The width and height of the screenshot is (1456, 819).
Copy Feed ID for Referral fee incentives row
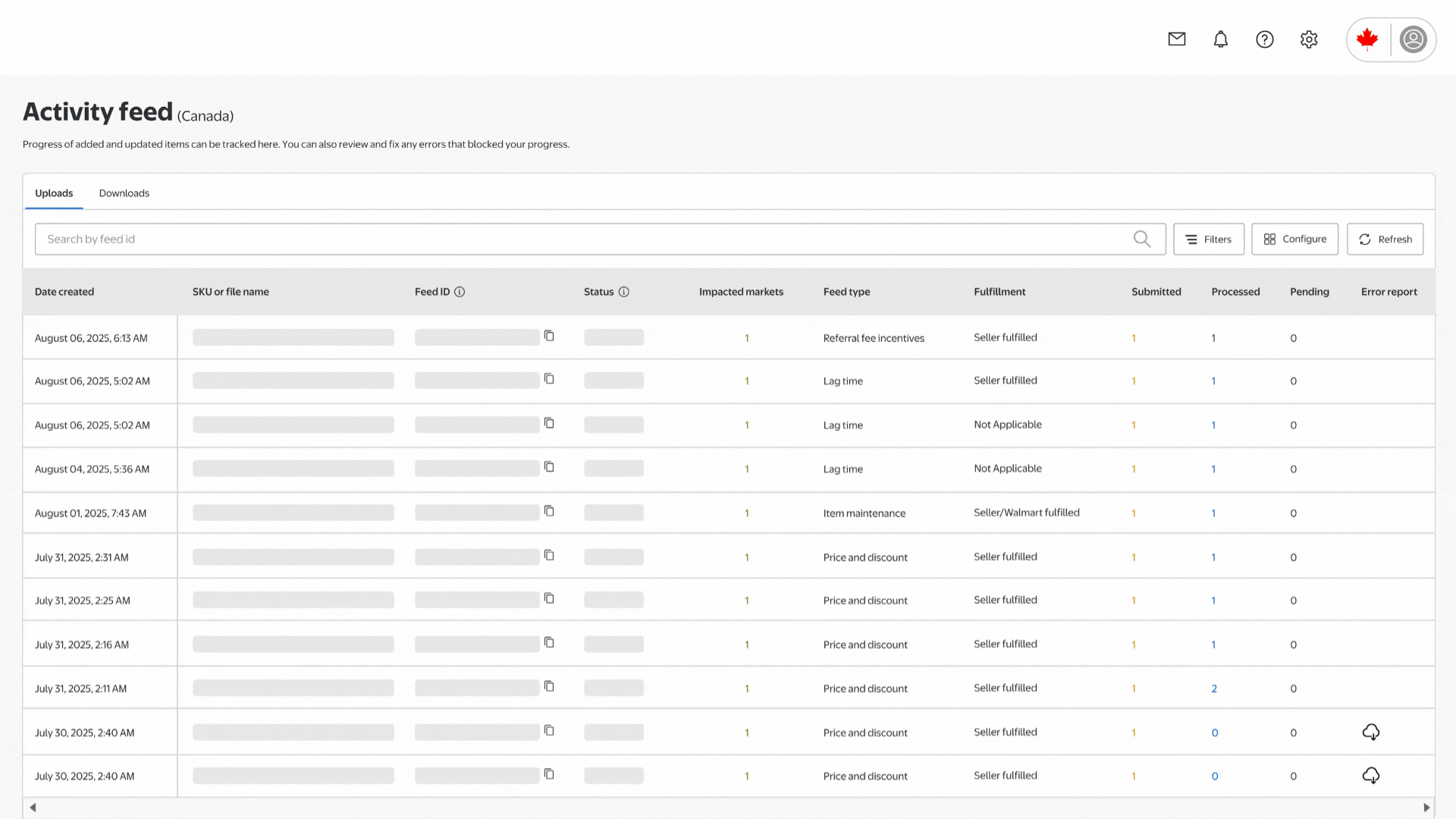549,336
